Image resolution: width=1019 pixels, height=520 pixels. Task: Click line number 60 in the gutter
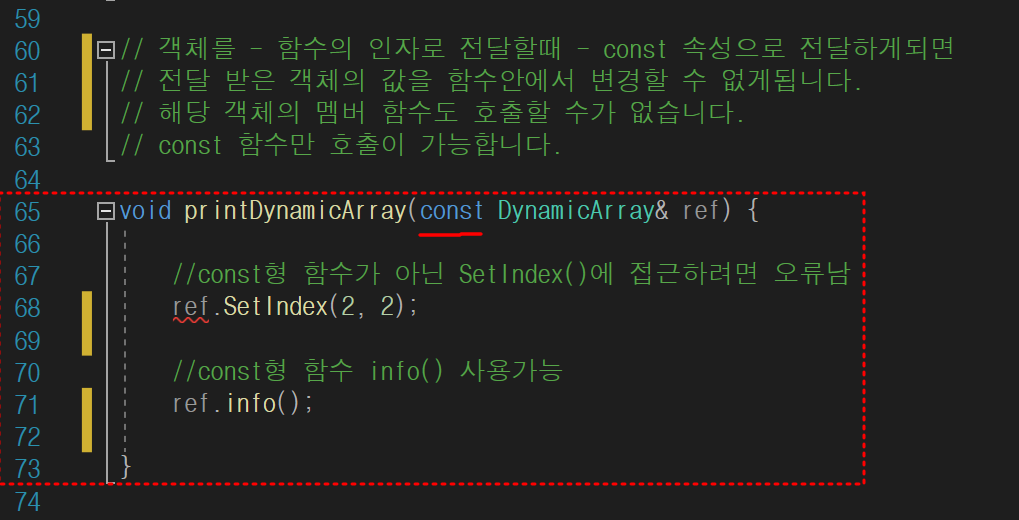[x=27, y=51]
